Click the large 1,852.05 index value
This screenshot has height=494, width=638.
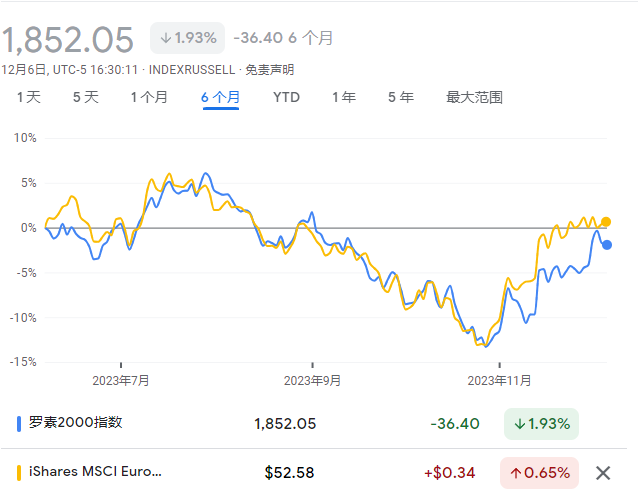(x=68, y=40)
